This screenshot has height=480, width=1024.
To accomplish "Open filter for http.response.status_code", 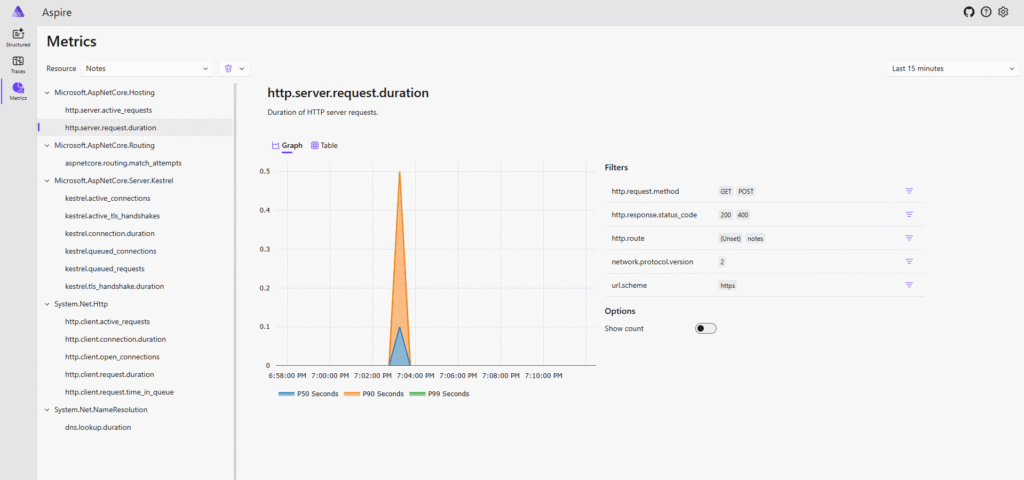I will [908, 214].
